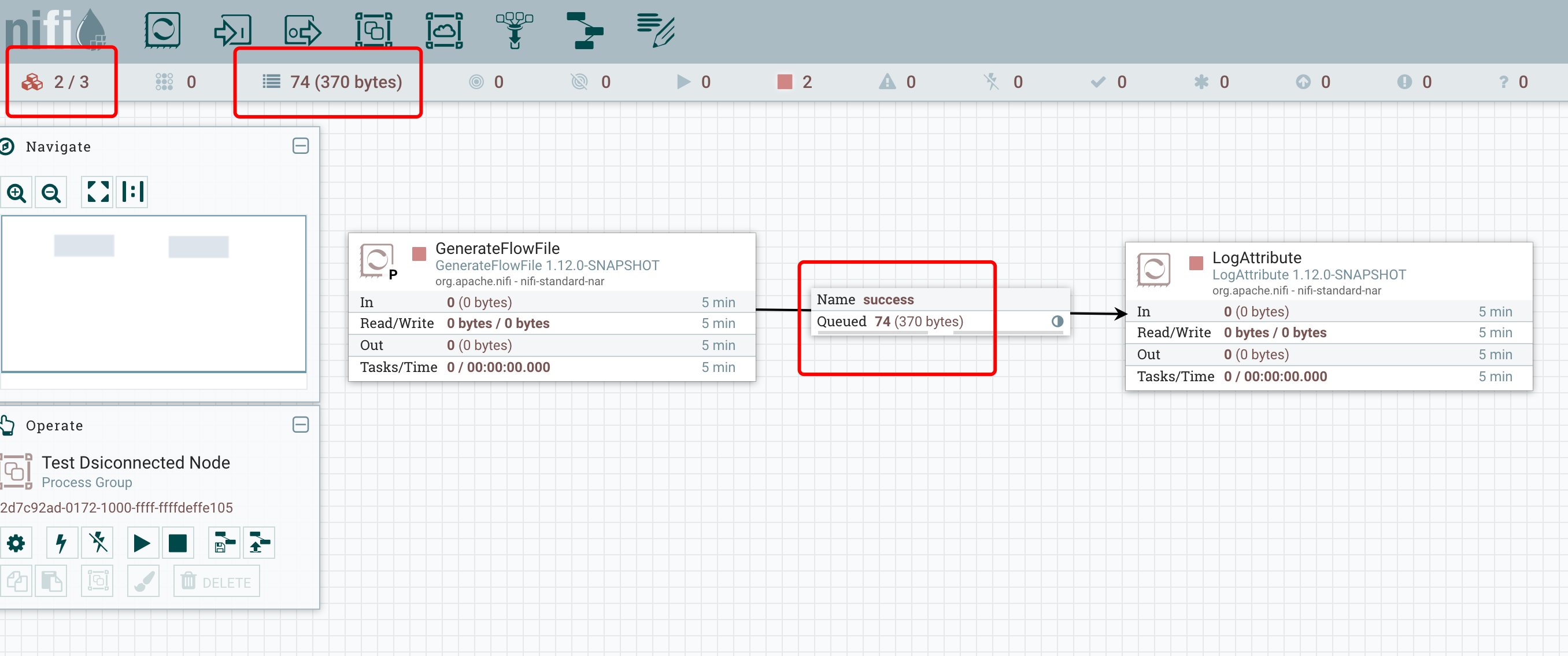Select the Input Port toolbar icon
1568x656 pixels.
[232, 31]
